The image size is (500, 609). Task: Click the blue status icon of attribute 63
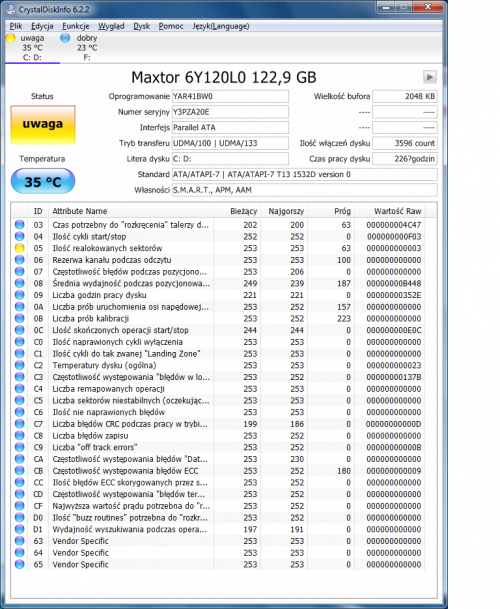pos(19,541)
